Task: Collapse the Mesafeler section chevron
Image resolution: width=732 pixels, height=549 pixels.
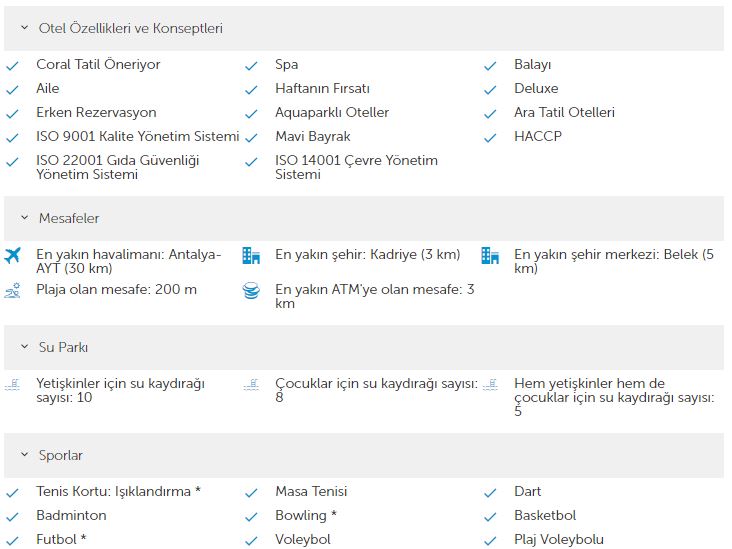Action: tap(25, 218)
